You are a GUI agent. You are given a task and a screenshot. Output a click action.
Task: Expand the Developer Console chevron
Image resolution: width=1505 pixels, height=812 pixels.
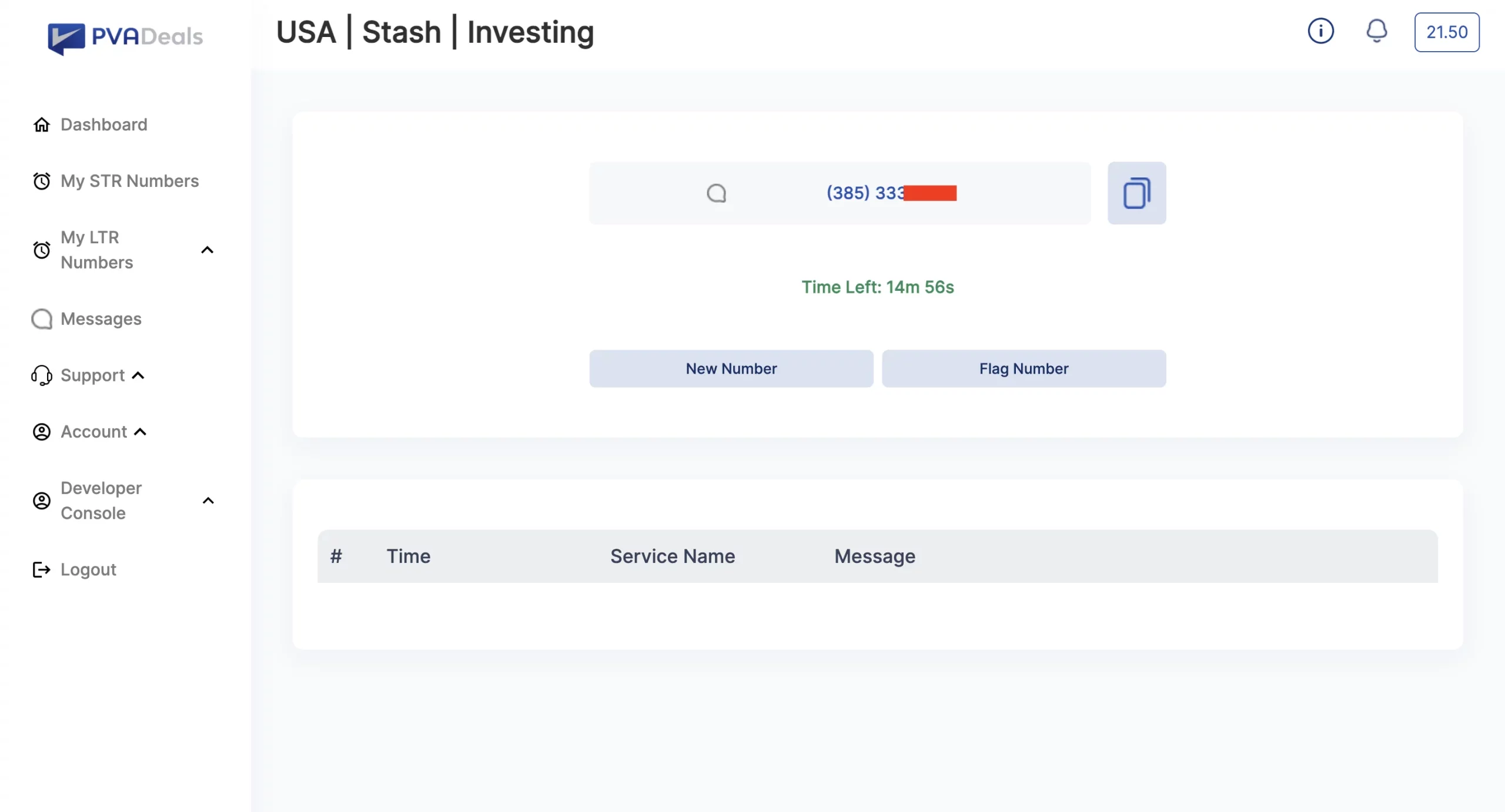208,501
